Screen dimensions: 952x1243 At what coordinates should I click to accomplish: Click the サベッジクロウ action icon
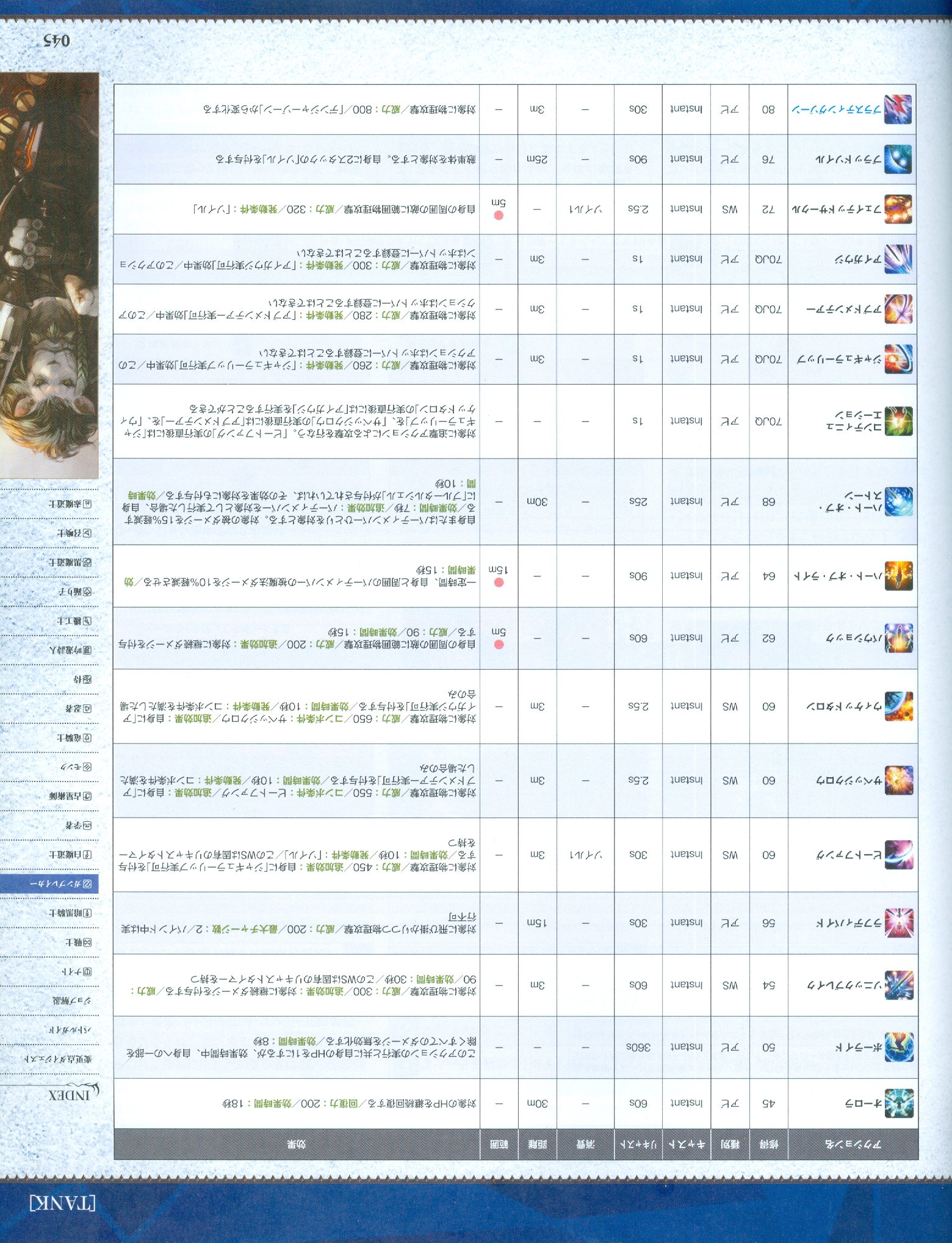click(899, 780)
